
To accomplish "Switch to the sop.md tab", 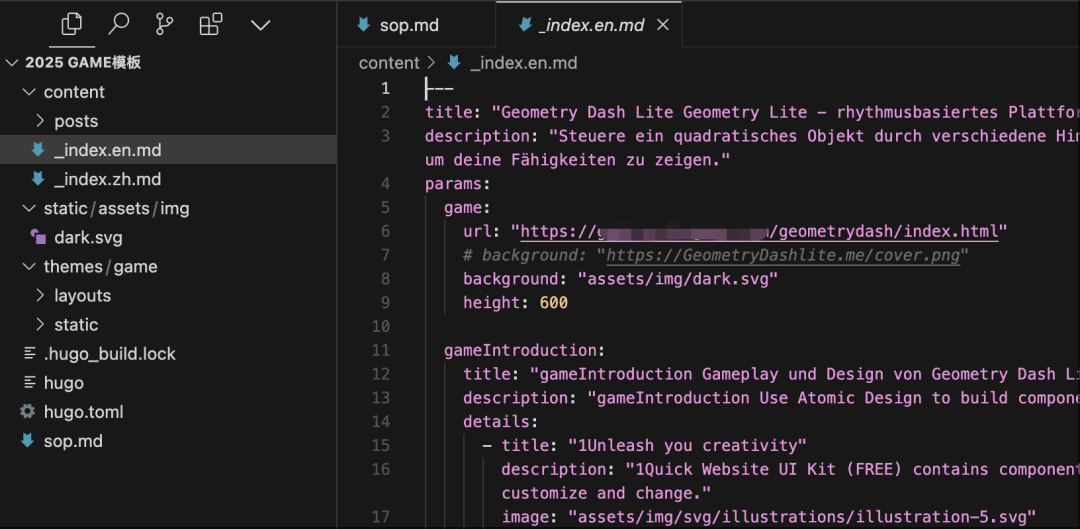I will [x=416, y=25].
